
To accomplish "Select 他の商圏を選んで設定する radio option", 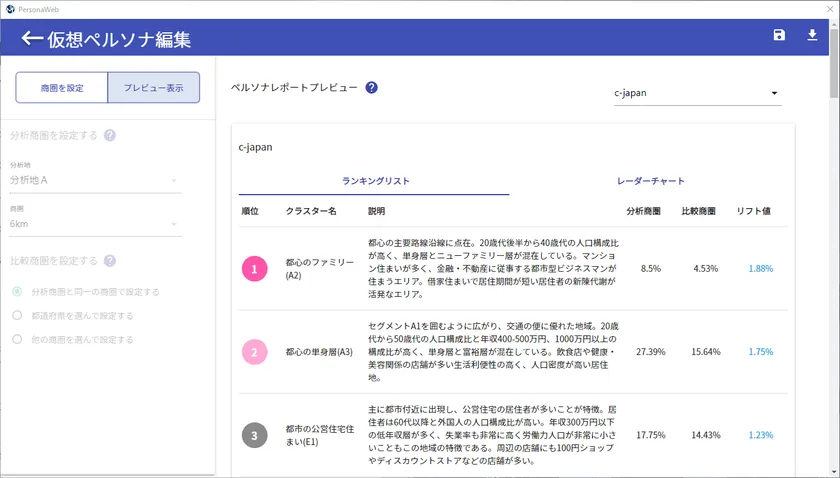I will click(x=16, y=340).
